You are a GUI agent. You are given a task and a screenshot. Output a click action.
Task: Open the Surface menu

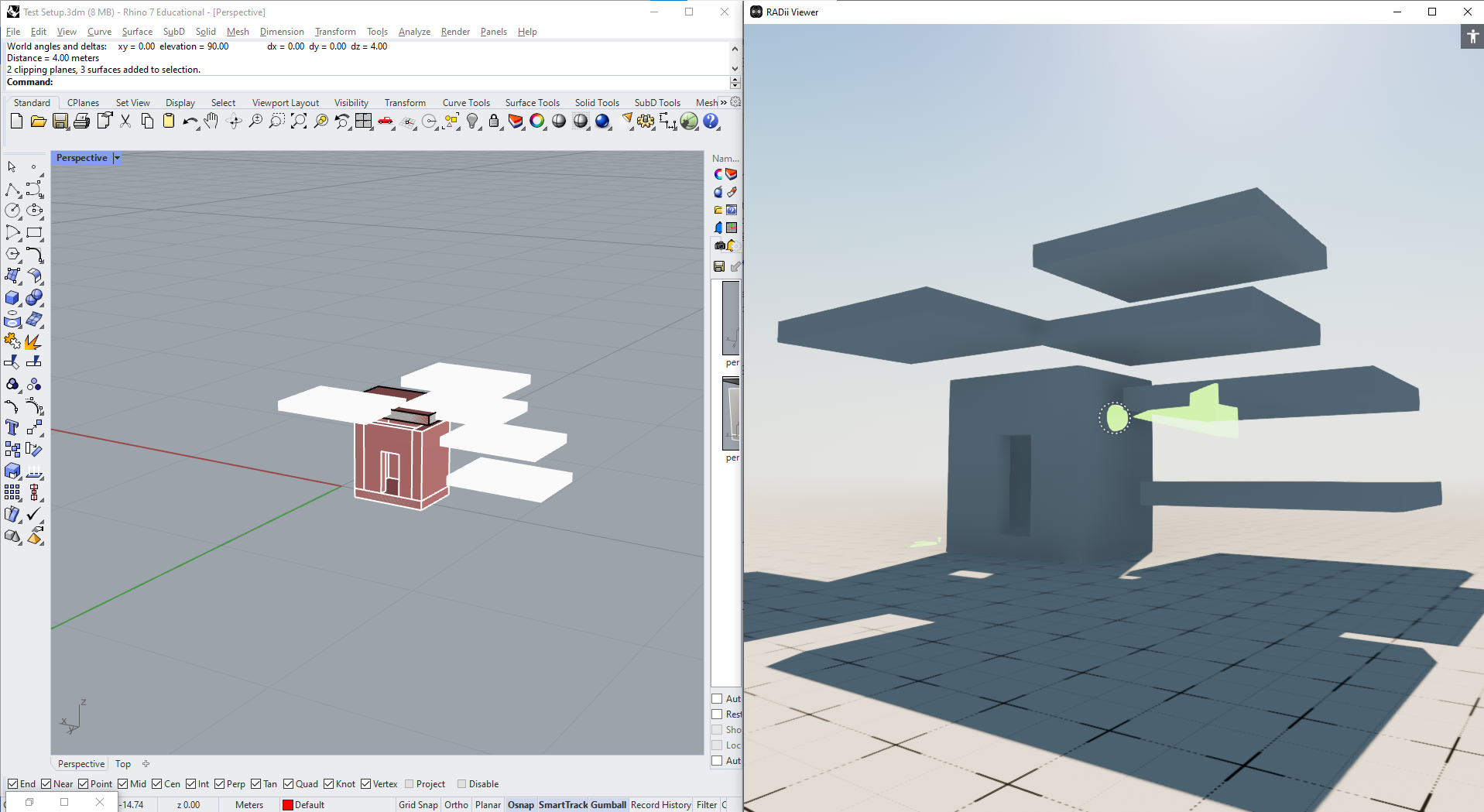tap(137, 32)
